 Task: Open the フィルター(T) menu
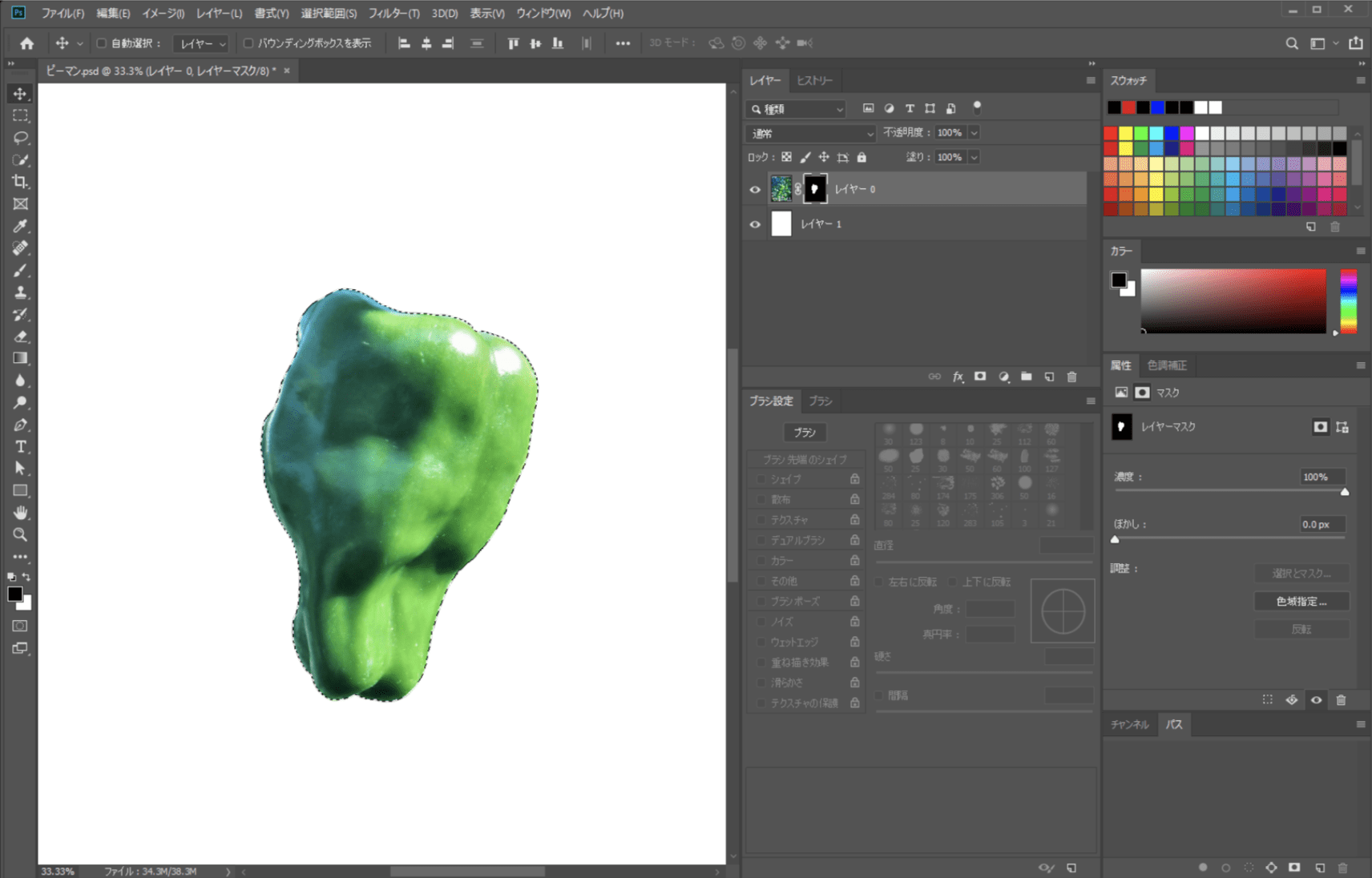[x=393, y=13]
